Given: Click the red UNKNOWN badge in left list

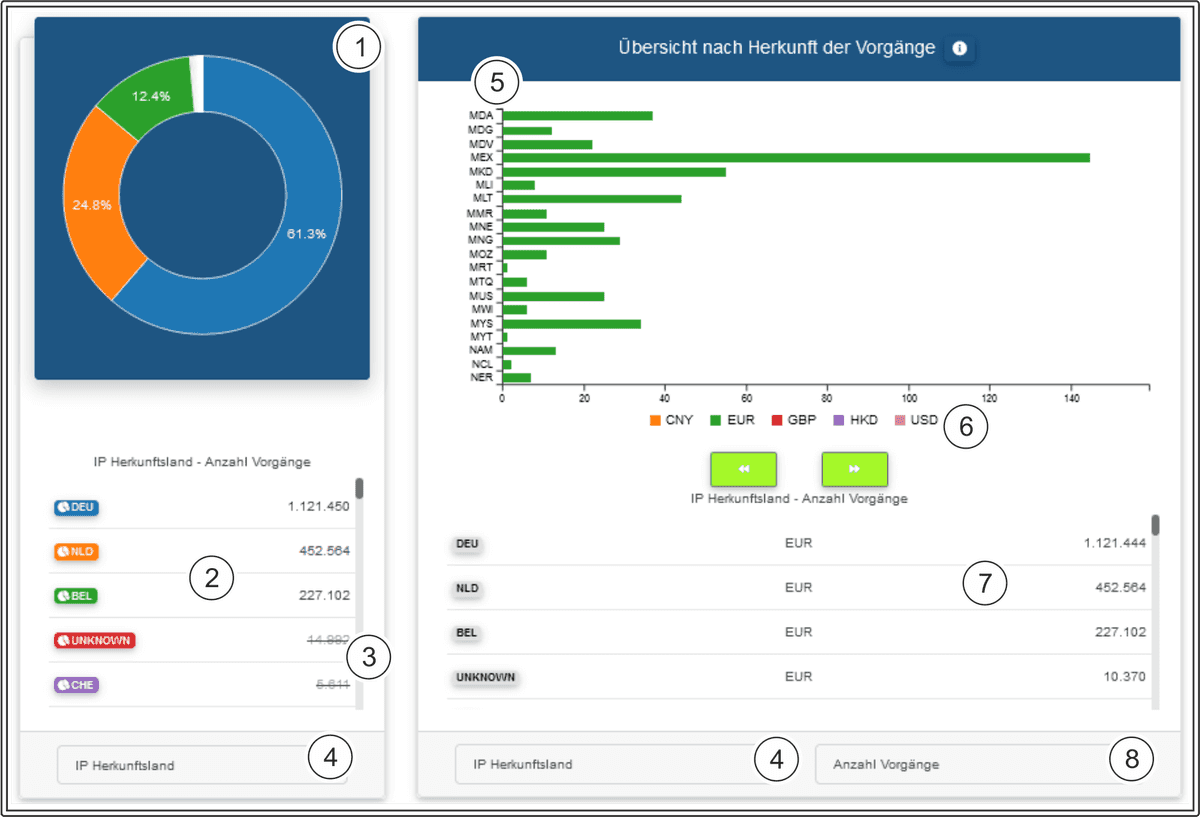Looking at the screenshot, I should click(x=93, y=640).
